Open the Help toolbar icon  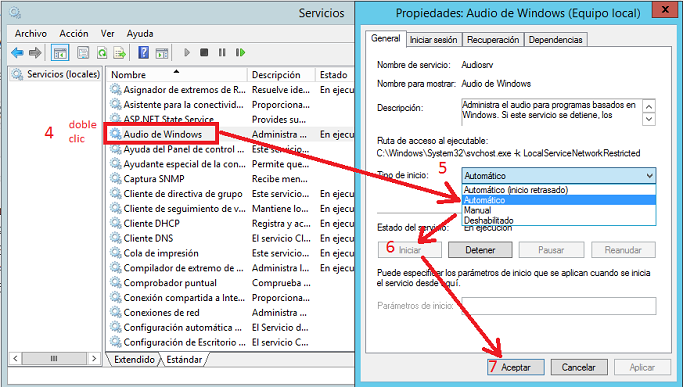[143, 53]
